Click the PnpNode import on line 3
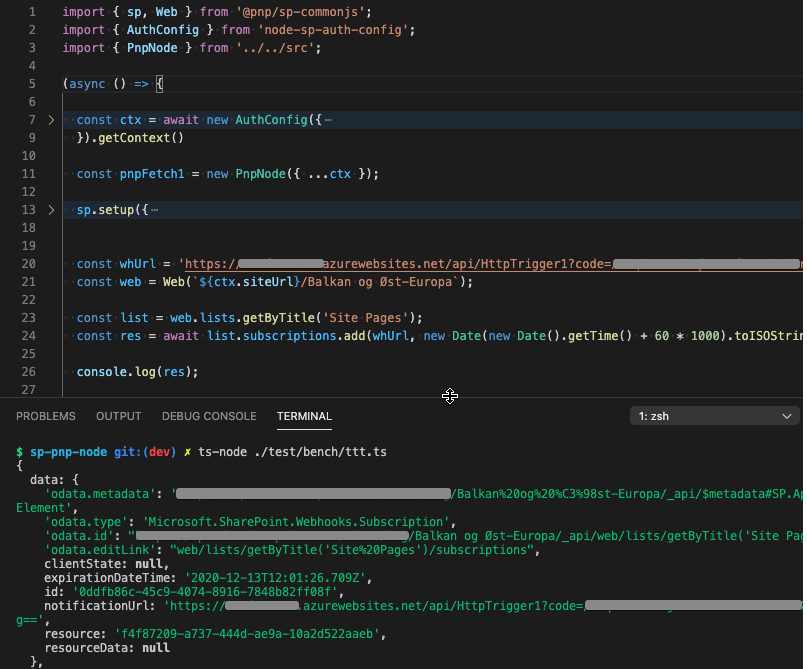The height and width of the screenshot is (669, 807). [152, 48]
